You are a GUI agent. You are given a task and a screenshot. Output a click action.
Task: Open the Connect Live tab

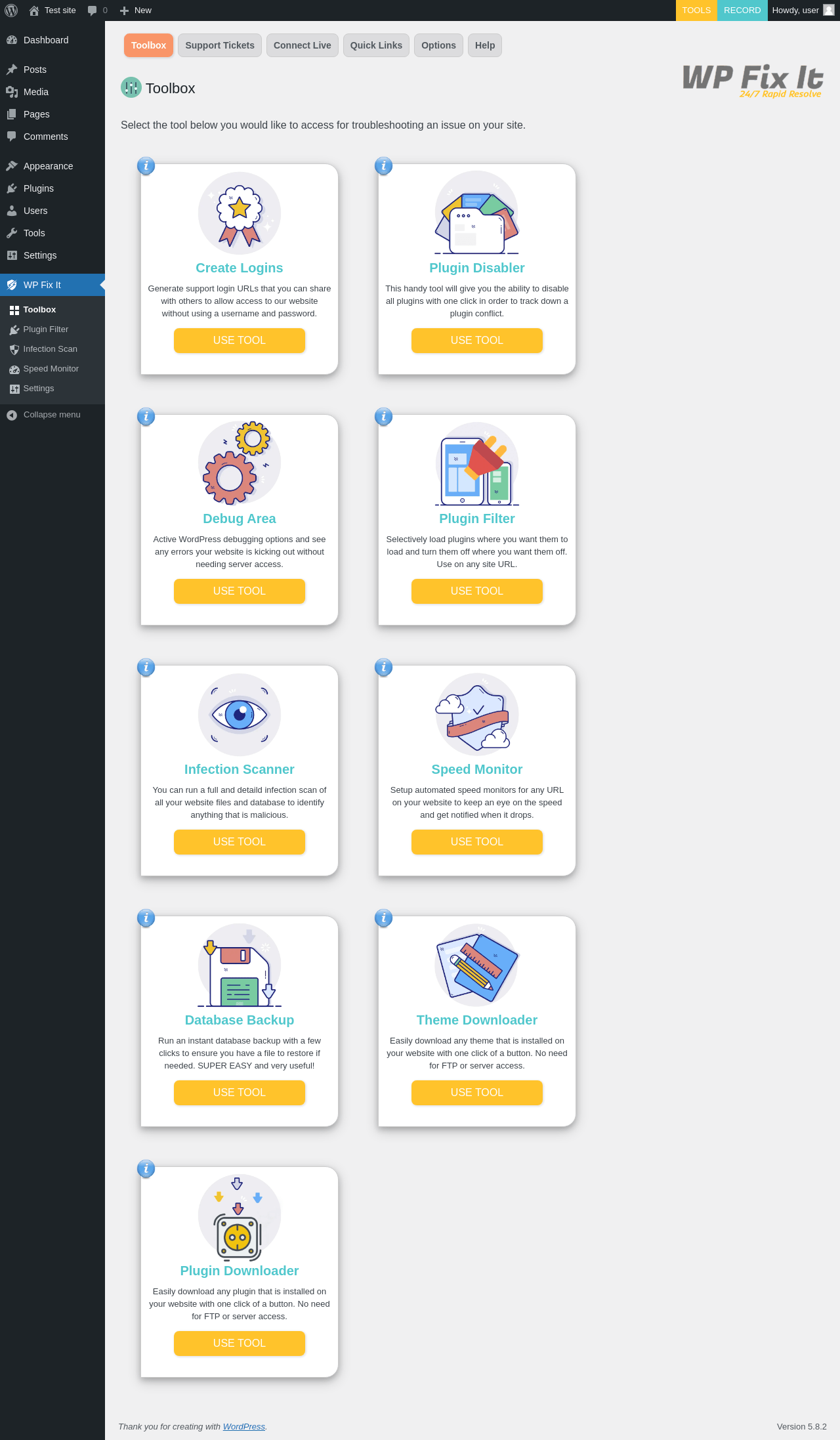[303, 45]
